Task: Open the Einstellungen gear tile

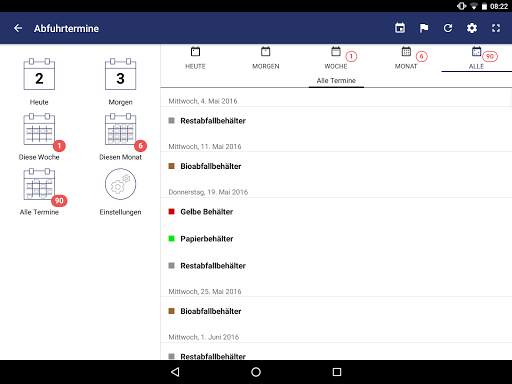Action: [120, 192]
